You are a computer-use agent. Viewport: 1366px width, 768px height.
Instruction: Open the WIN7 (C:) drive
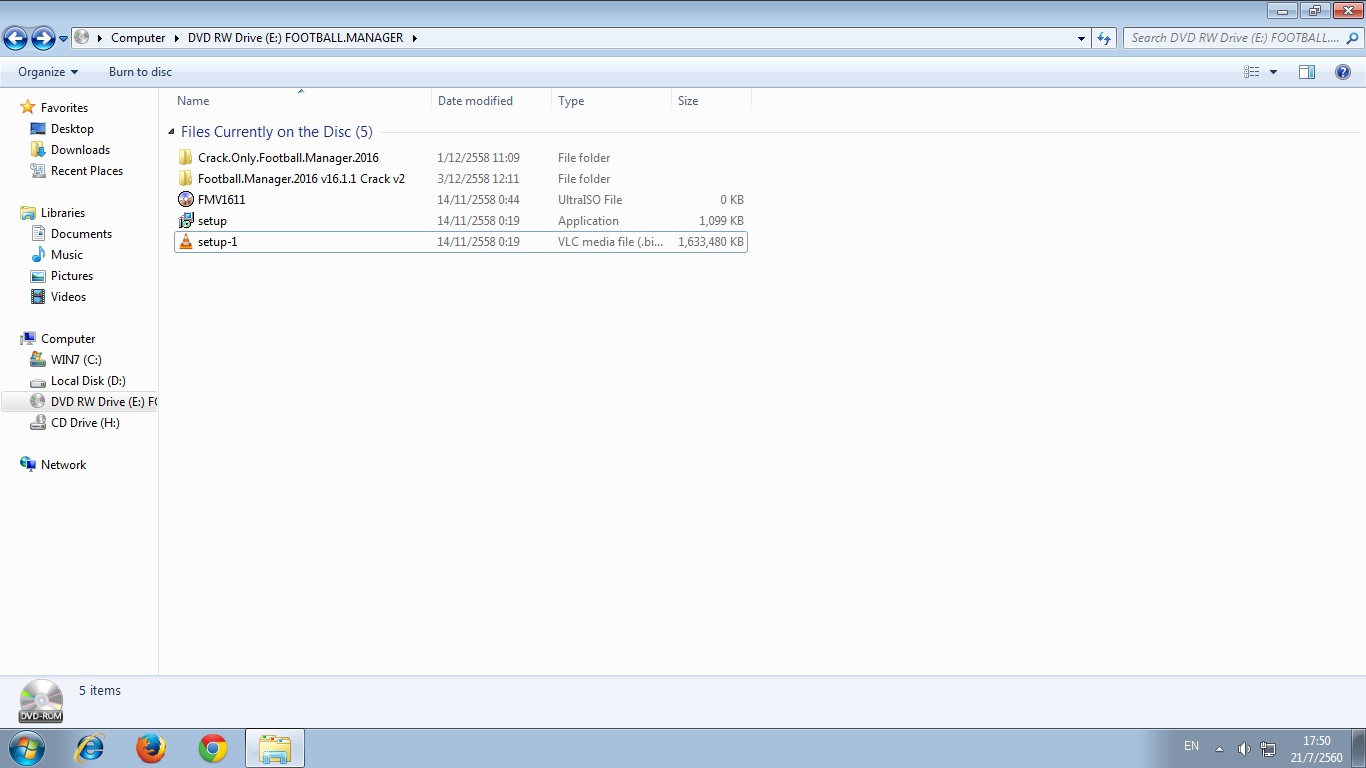[x=76, y=360]
